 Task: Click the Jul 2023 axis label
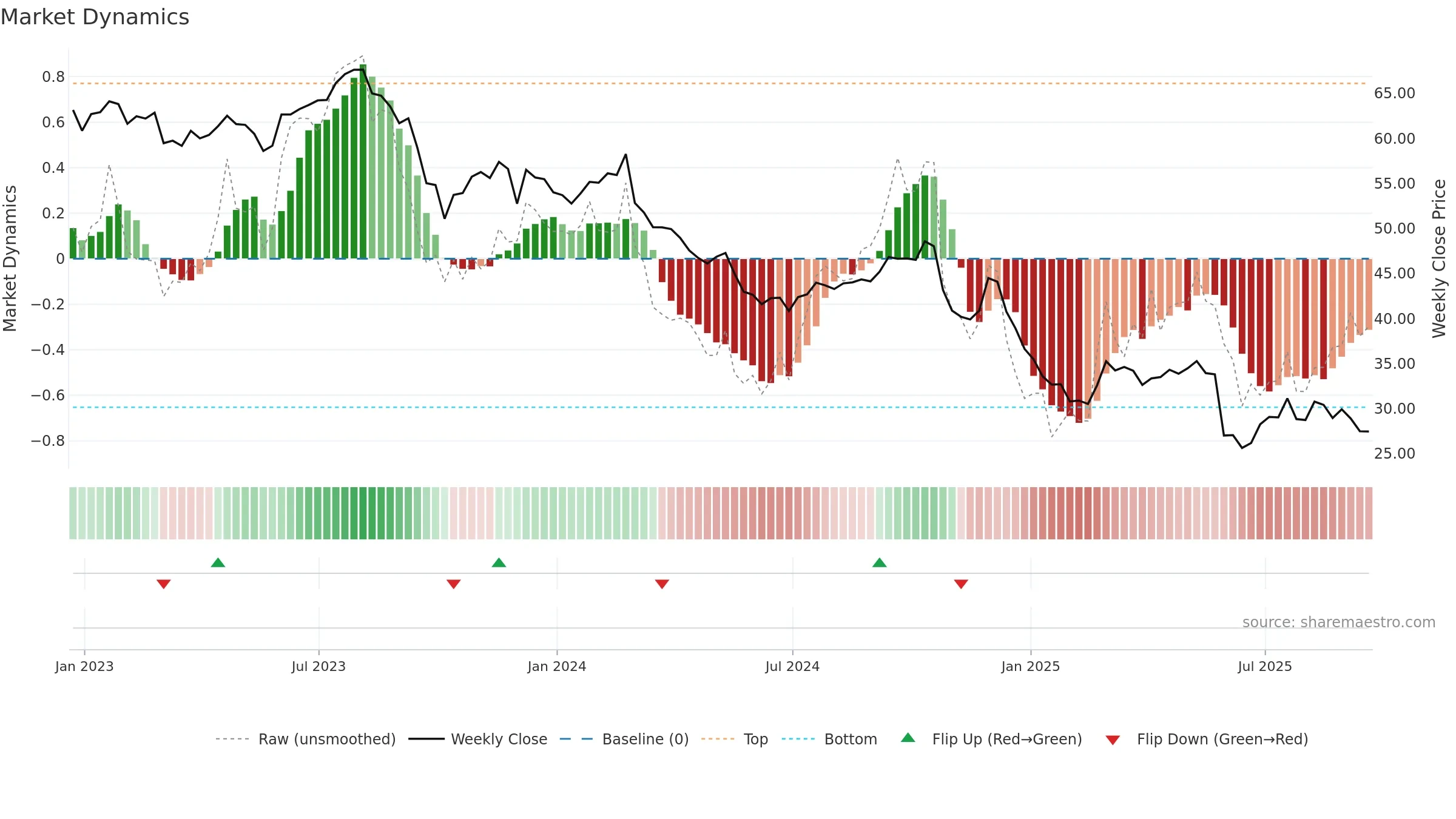click(x=318, y=666)
